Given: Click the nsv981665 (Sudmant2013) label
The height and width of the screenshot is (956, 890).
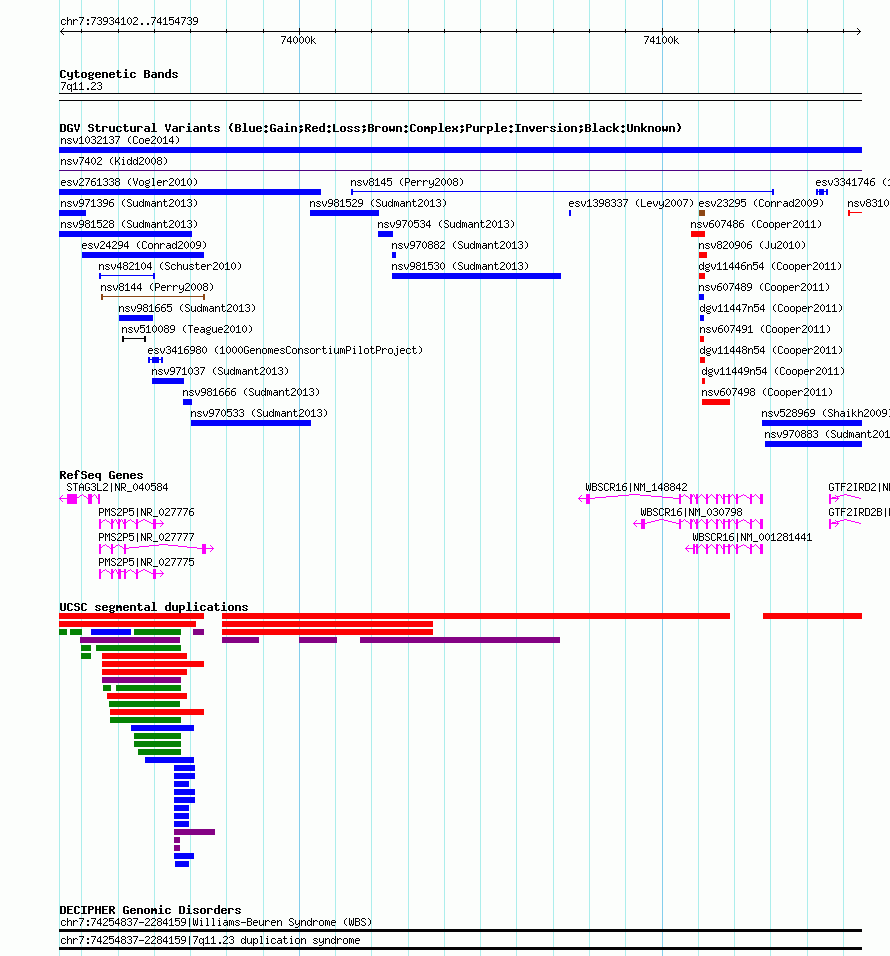Looking at the screenshot, I should 187,309.
